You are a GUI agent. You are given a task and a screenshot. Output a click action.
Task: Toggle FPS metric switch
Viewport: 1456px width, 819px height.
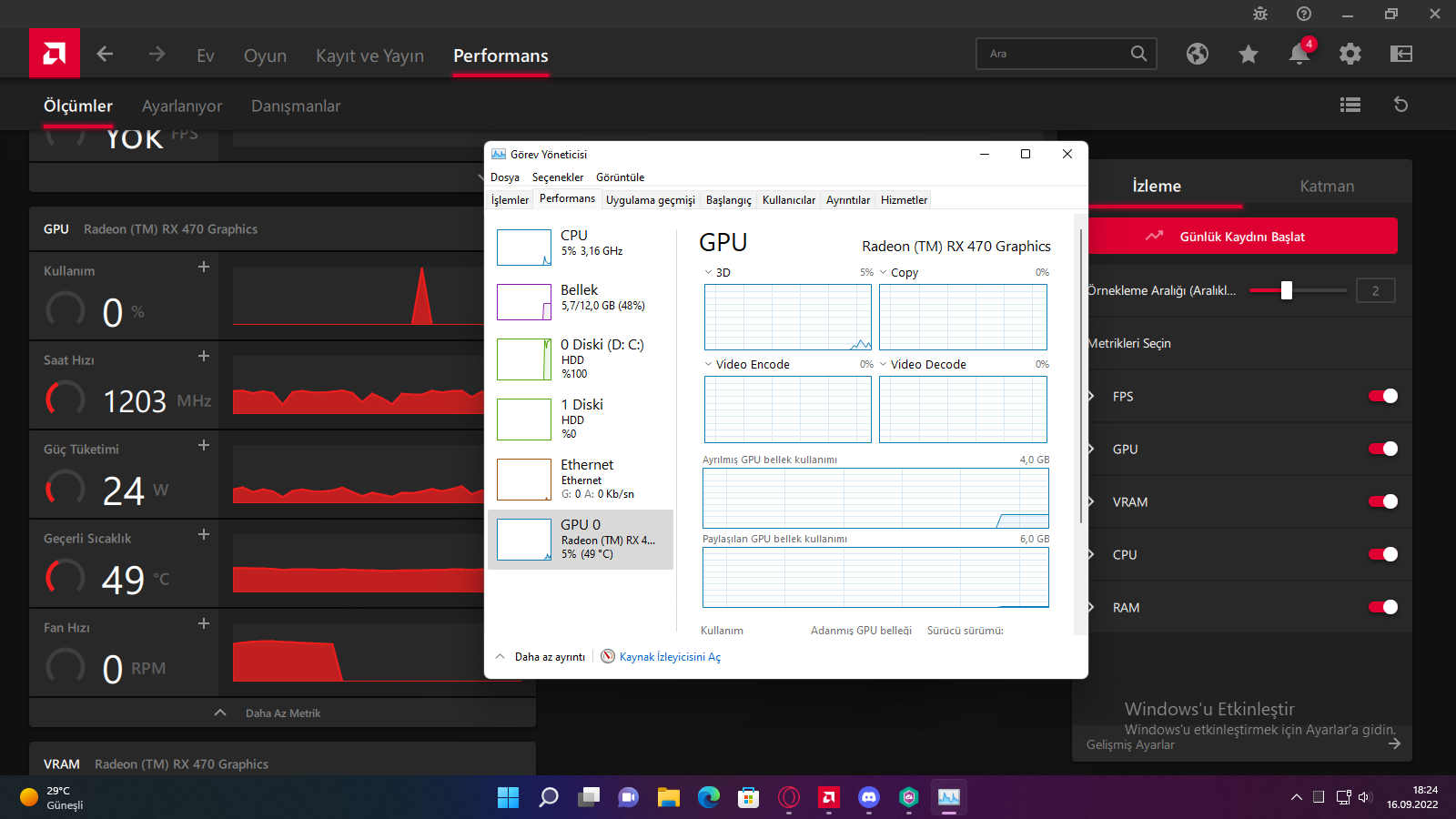click(1383, 396)
